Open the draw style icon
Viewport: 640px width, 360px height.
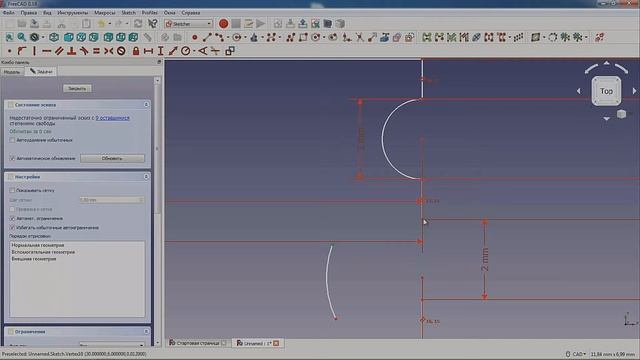click(x=35, y=38)
